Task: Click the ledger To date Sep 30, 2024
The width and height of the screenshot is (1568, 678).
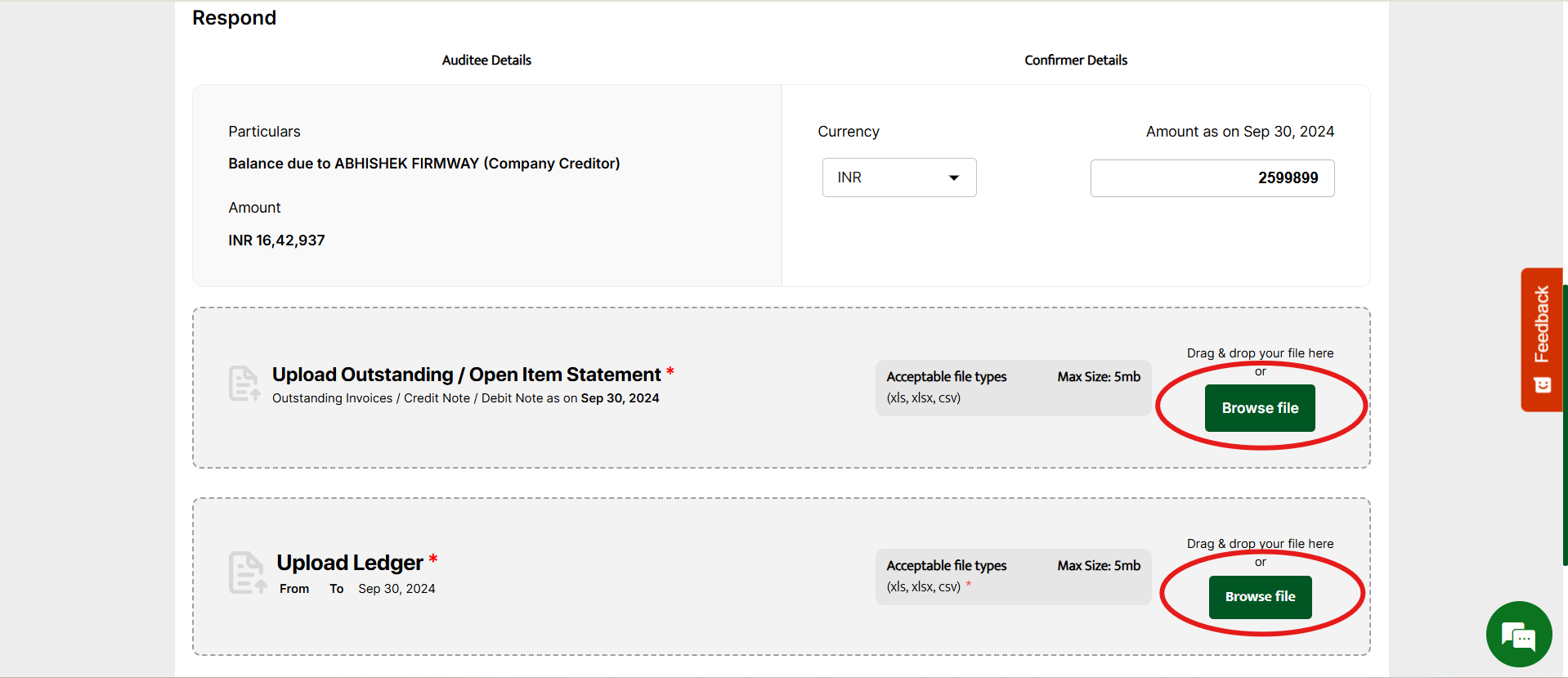Action: tap(396, 589)
